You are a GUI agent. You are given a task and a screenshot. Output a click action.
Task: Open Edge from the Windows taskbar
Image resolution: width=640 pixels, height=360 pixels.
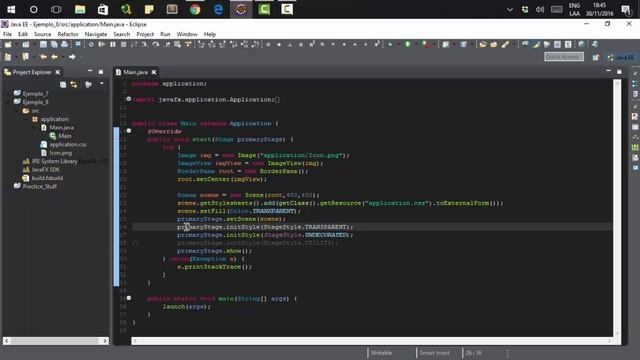[218, 9]
